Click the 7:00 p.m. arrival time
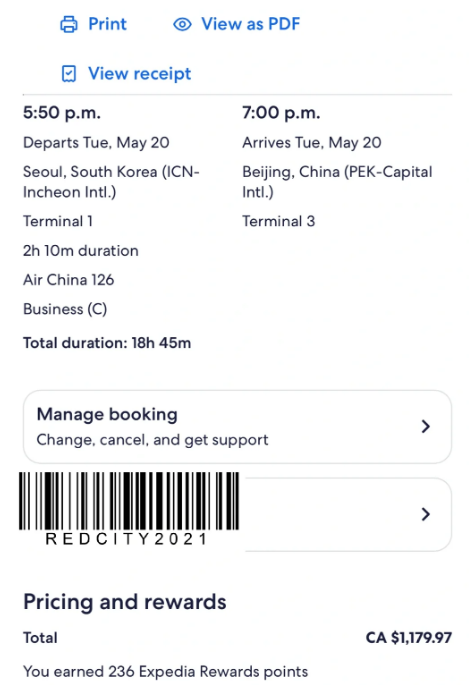 pyautogui.click(x=281, y=113)
